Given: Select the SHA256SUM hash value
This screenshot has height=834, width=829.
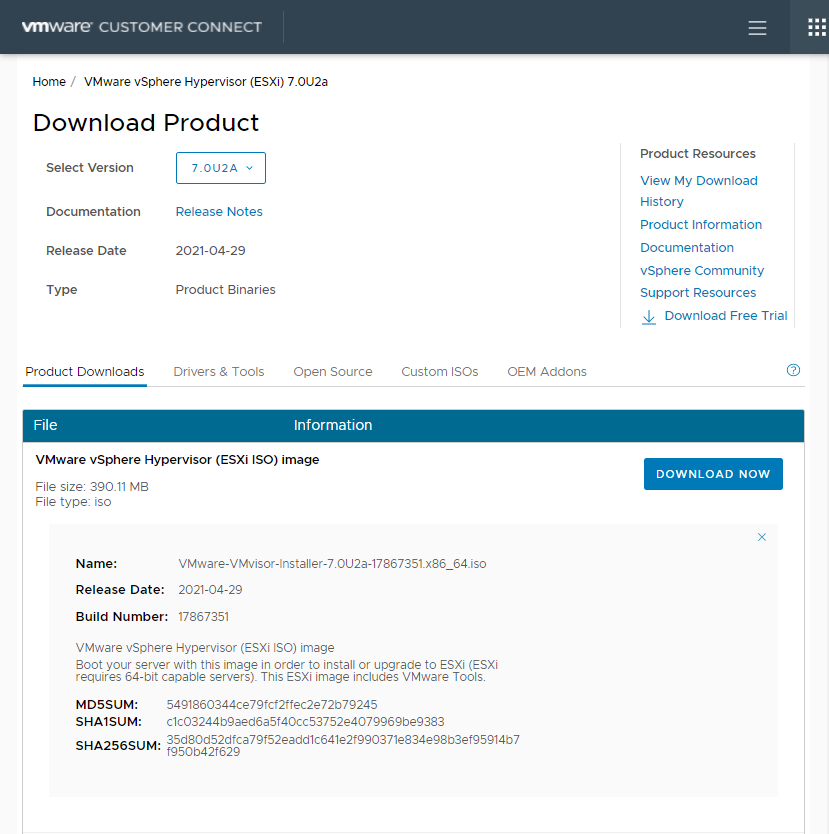Looking at the screenshot, I should click(343, 746).
